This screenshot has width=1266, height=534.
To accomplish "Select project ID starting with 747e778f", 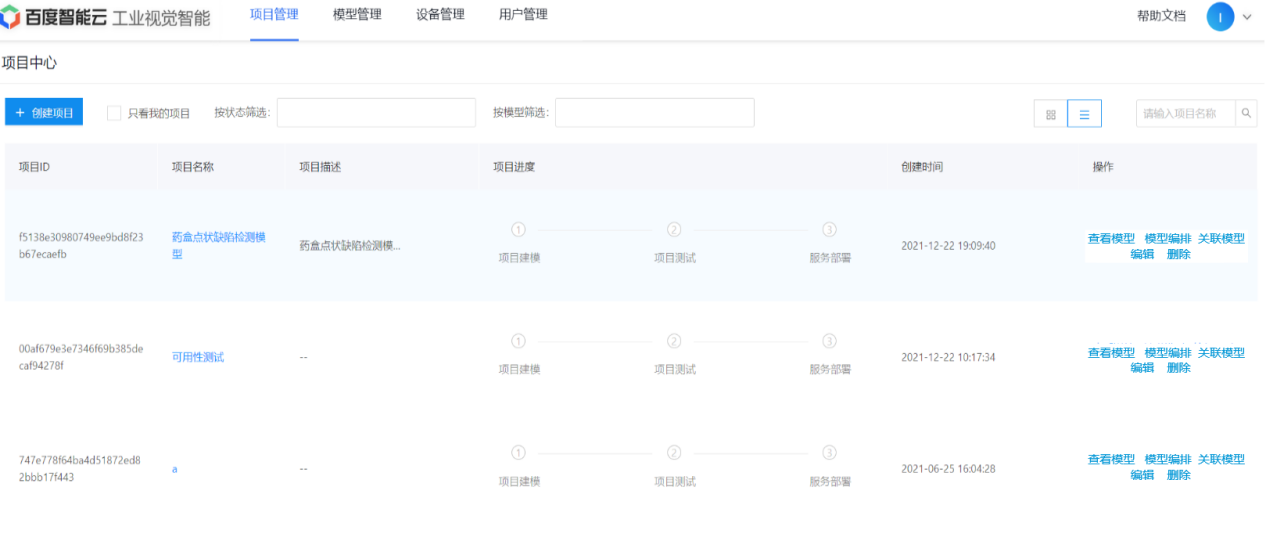I will [x=80, y=469].
